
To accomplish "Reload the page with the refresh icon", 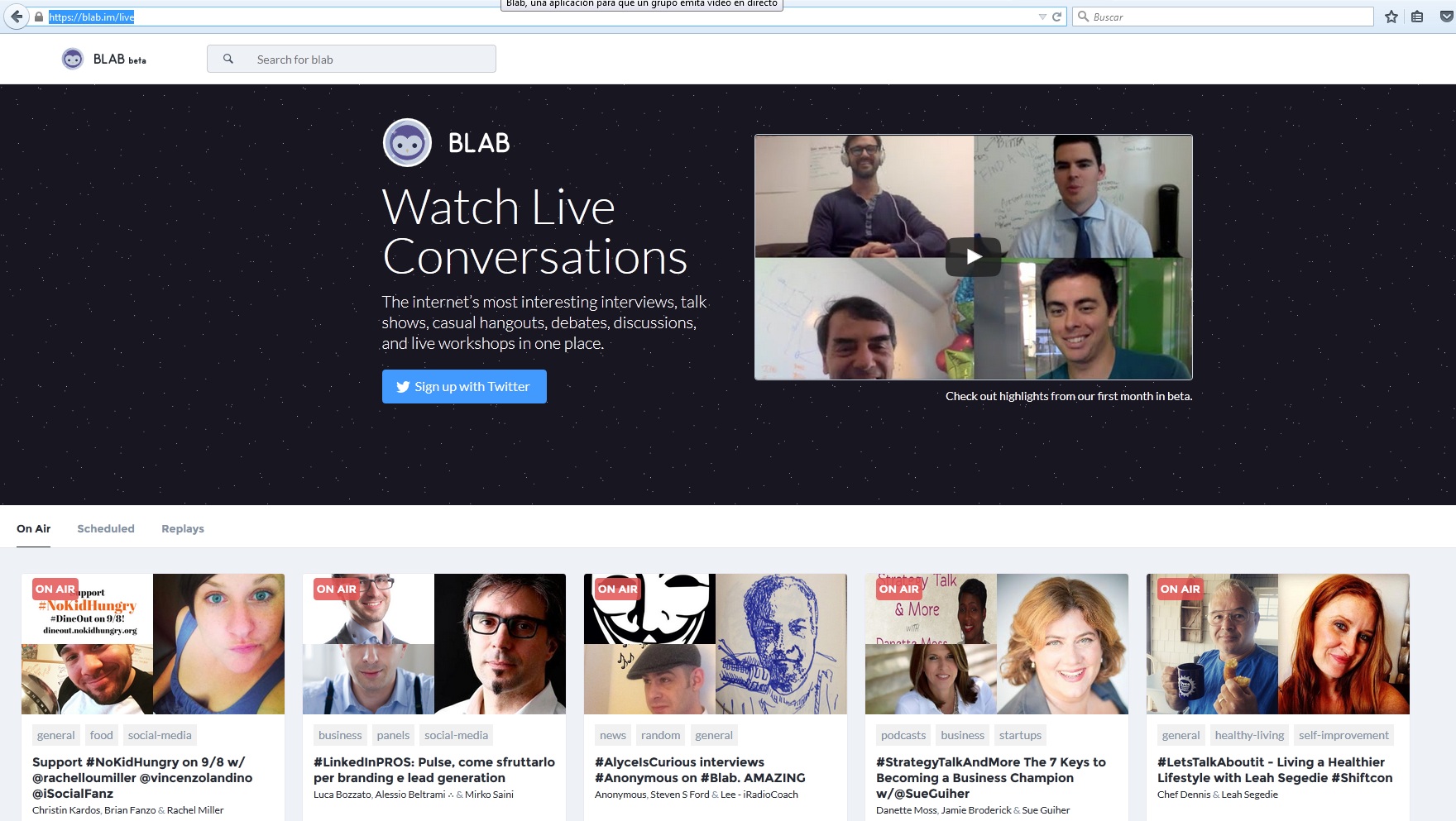I will 1056,17.
